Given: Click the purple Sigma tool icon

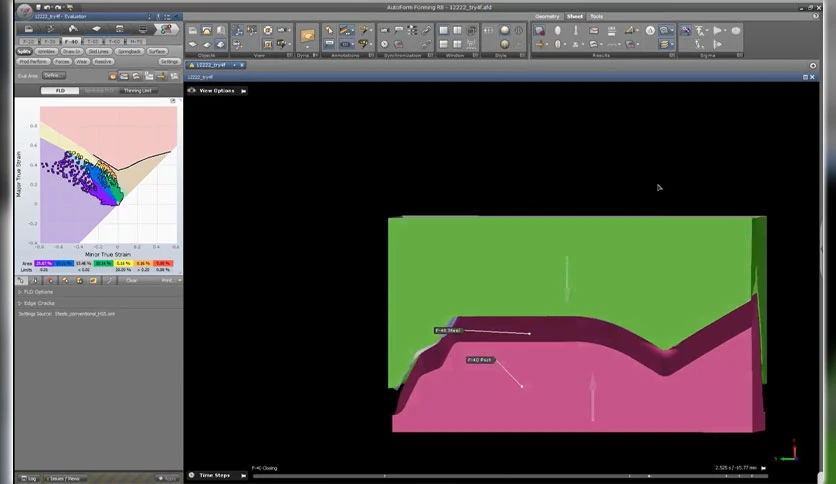Looking at the screenshot, I should (x=685, y=30).
